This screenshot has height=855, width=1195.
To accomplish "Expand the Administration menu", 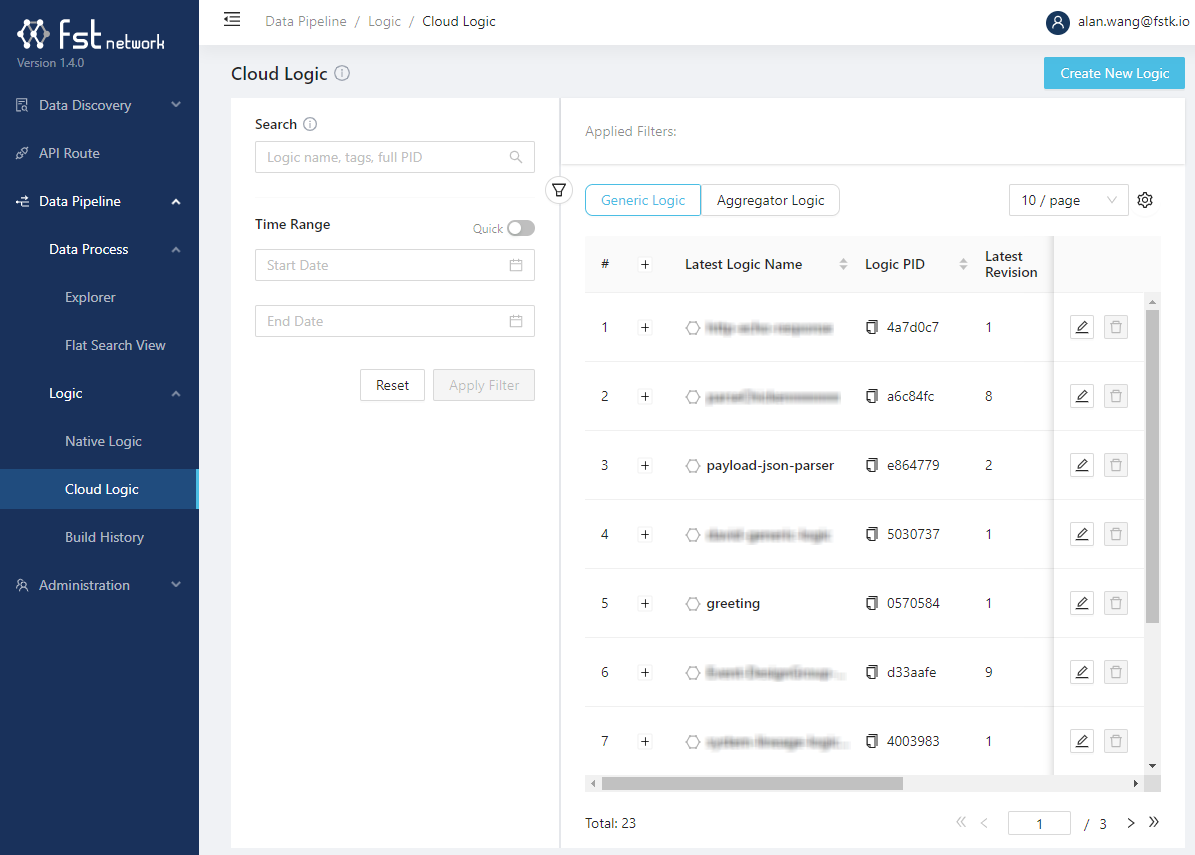I will coord(99,585).
